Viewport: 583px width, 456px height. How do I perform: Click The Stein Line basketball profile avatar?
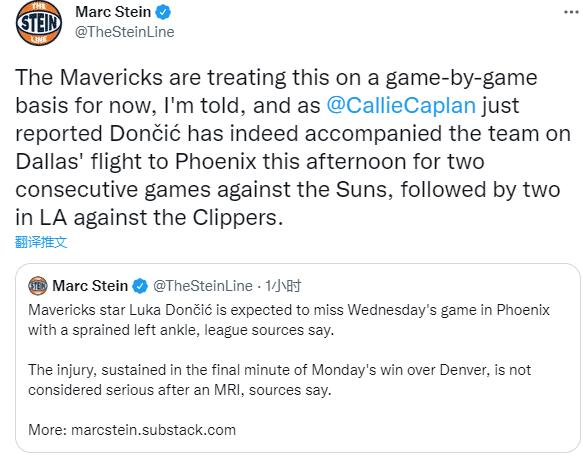pos(39,23)
